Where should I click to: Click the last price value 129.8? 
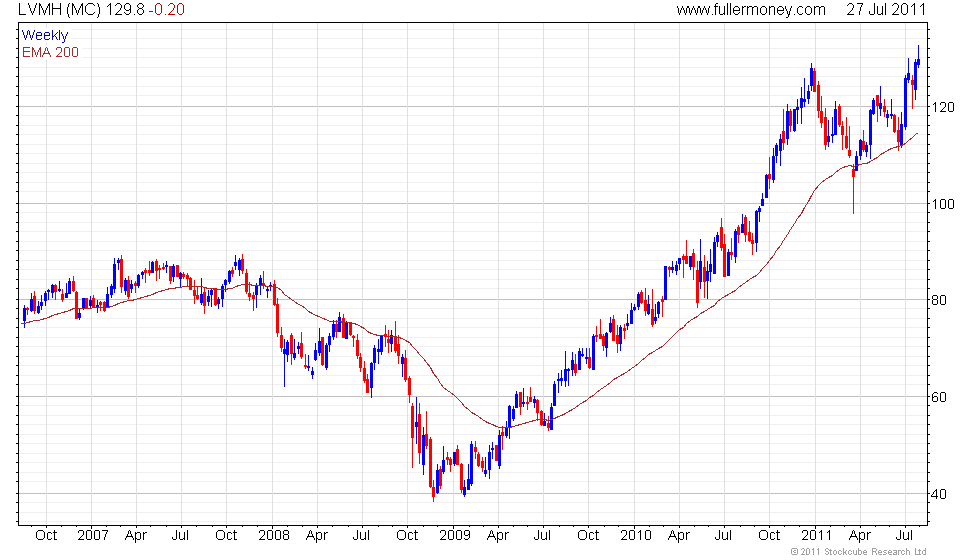click(125, 10)
